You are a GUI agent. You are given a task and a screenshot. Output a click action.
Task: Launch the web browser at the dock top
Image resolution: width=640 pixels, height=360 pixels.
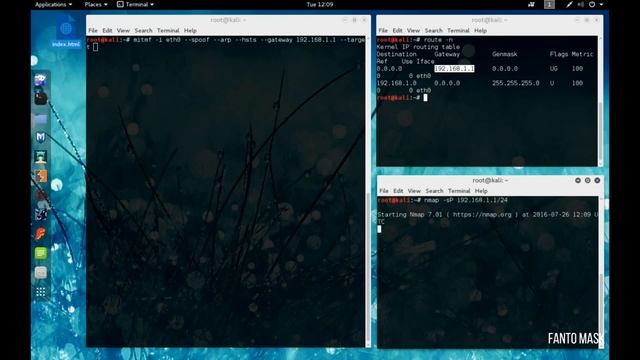pos(40,80)
